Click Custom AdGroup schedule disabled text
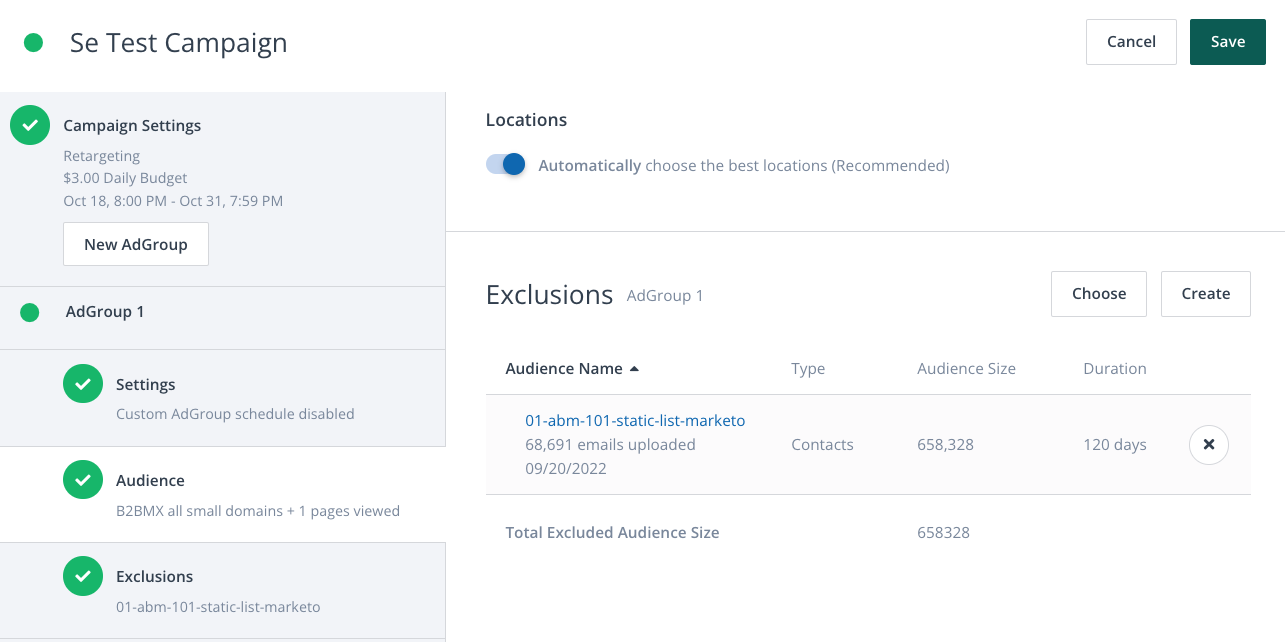The height and width of the screenshot is (642, 1285). [x=235, y=414]
